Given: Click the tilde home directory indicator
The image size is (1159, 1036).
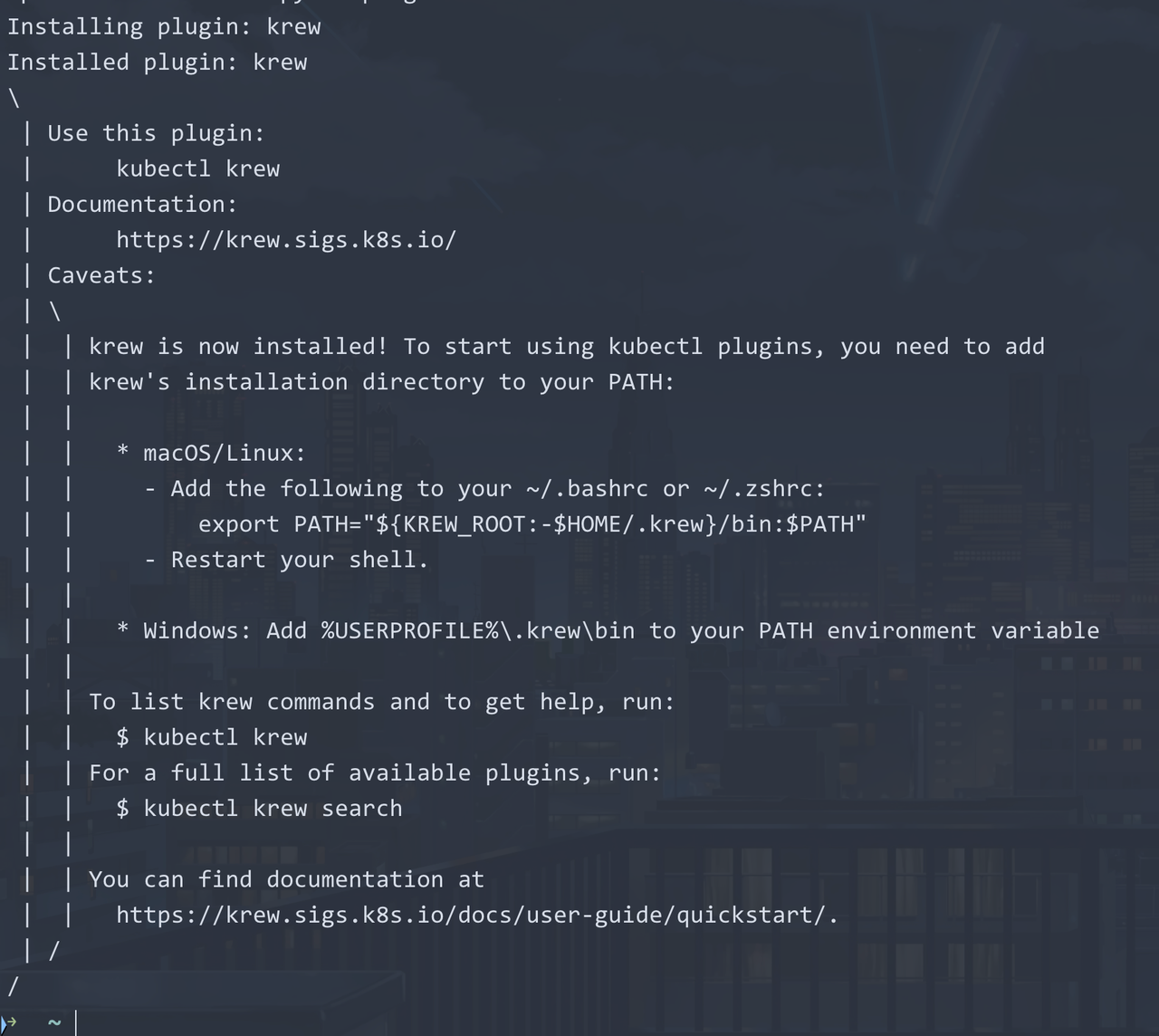Looking at the screenshot, I should click(54, 1022).
